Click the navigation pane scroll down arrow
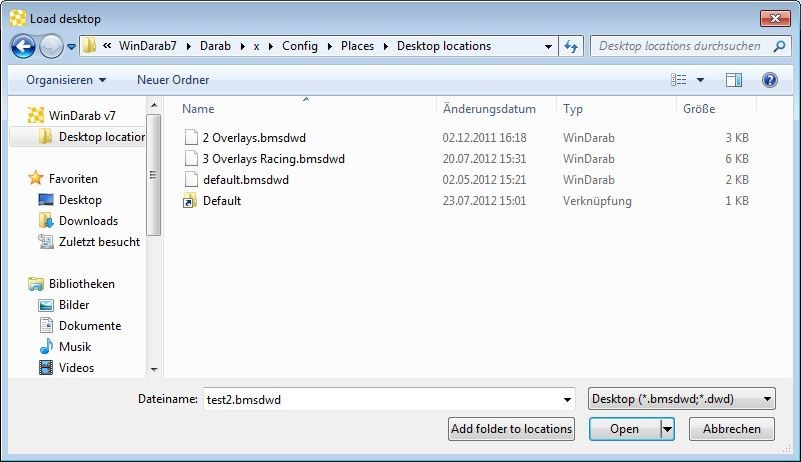 point(154,369)
